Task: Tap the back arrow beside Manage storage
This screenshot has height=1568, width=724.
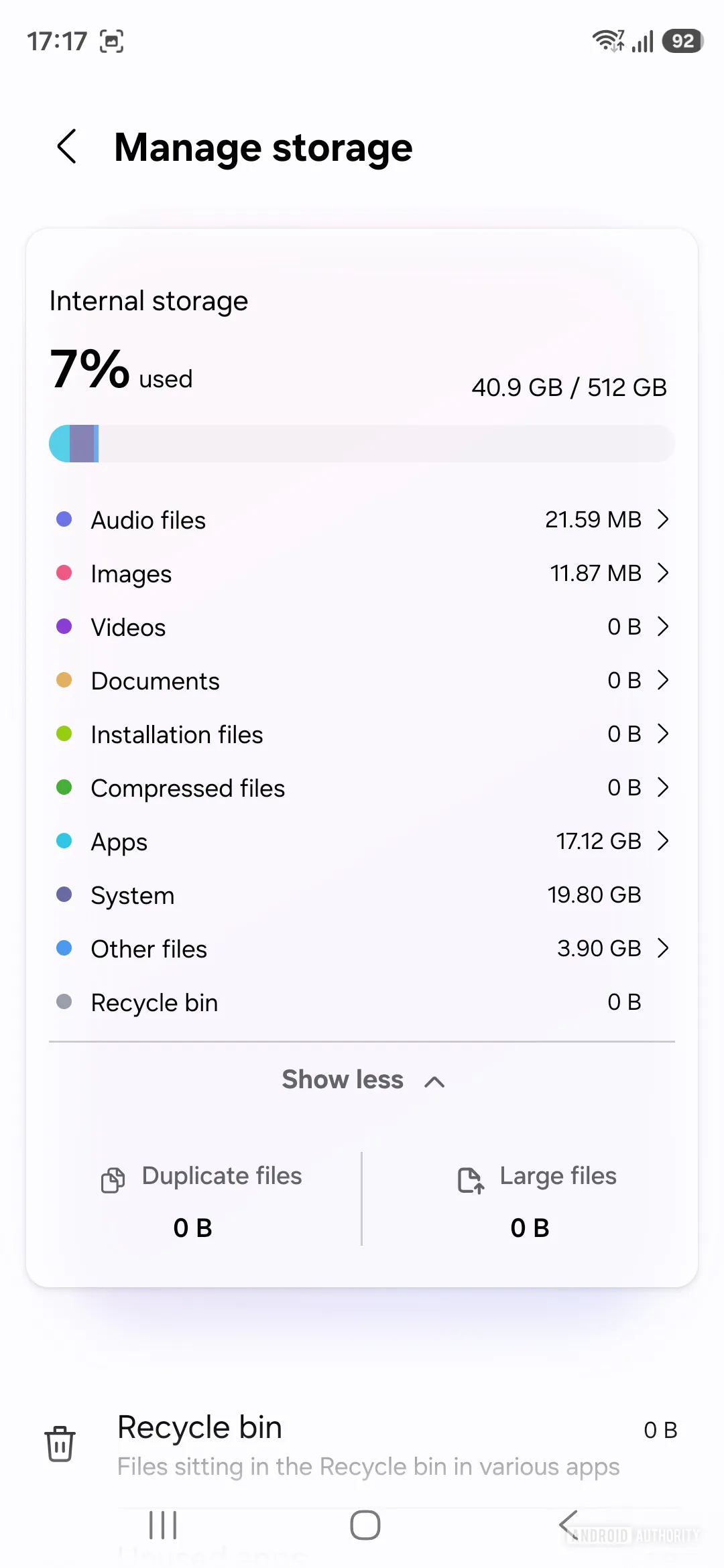Action: pyautogui.click(x=67, y=147)
